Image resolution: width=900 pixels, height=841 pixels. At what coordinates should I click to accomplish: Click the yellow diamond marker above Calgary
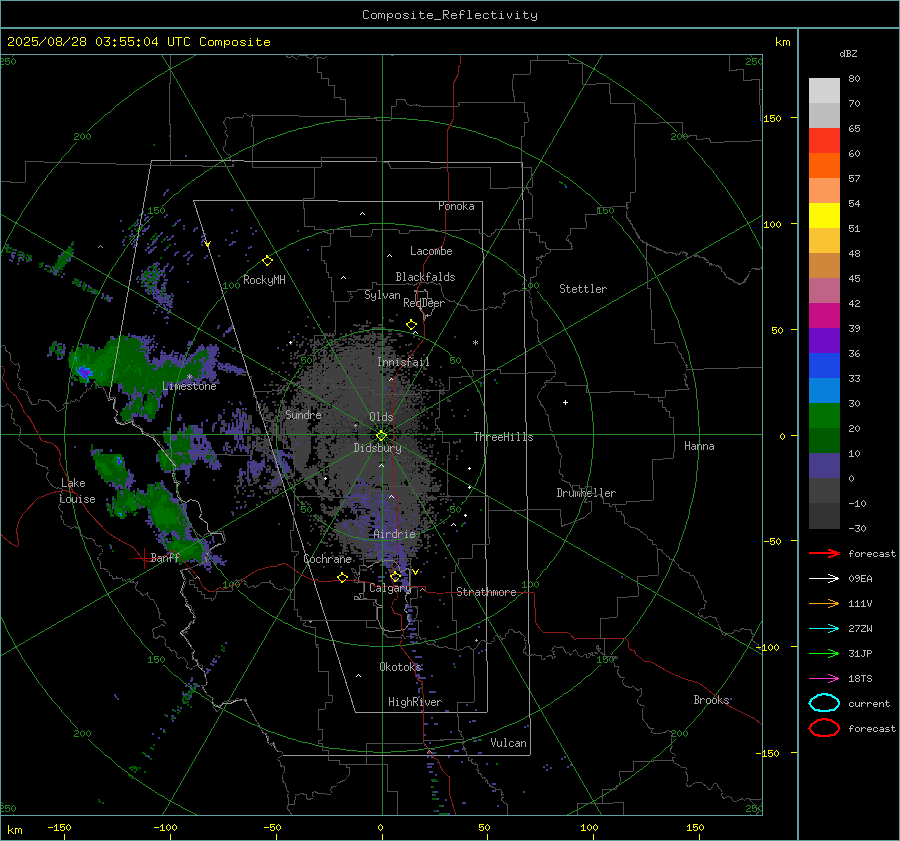(395, 576)
